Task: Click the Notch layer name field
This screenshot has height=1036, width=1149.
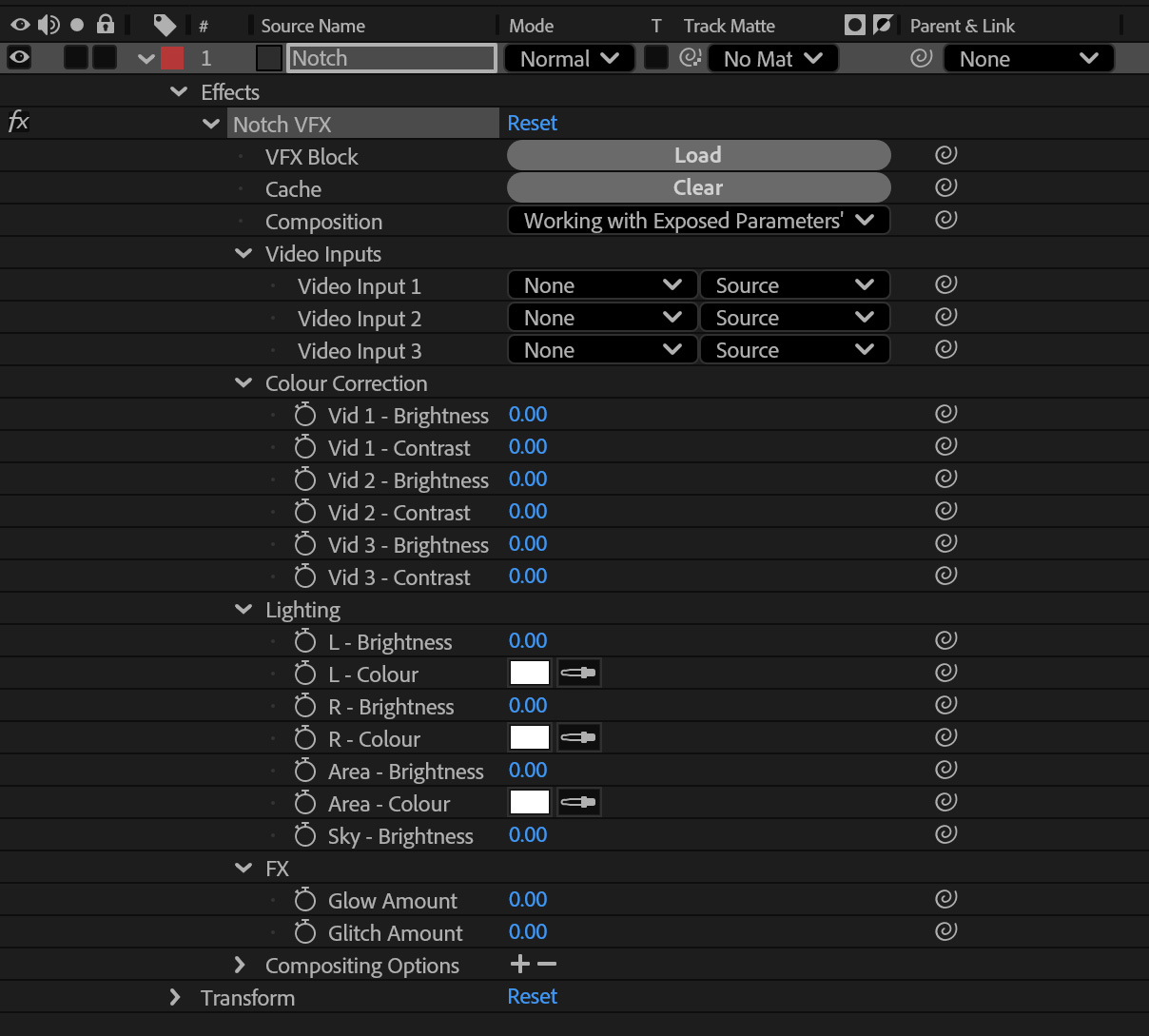Action: 392,58
